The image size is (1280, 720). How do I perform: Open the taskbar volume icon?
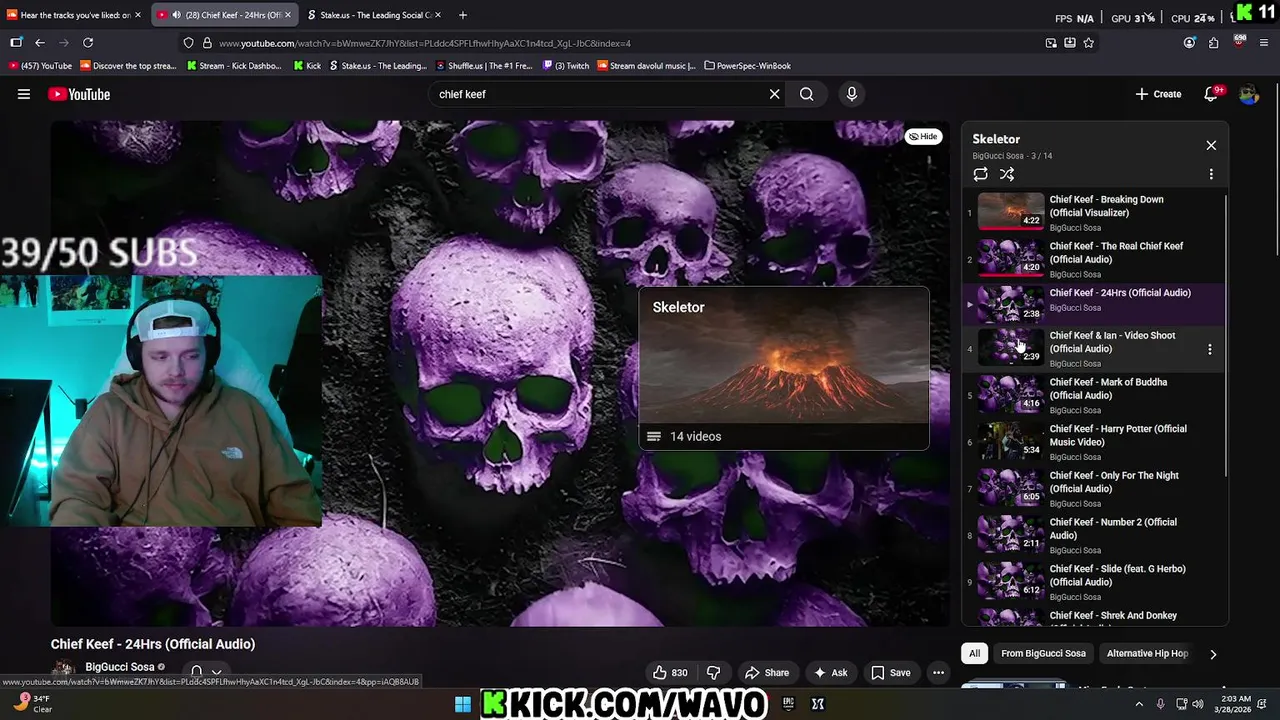(1196, 704)
